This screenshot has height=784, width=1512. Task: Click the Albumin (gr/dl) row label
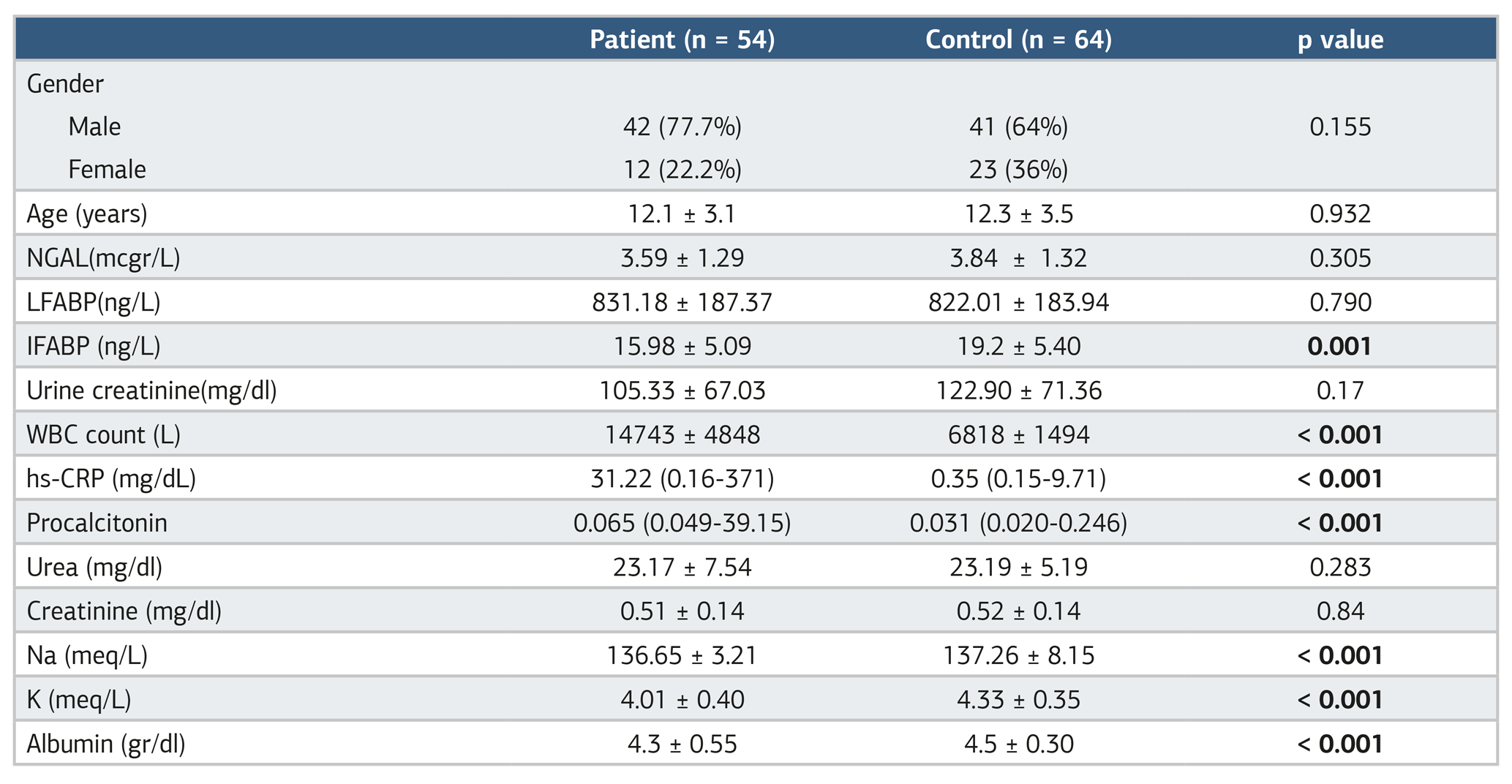(x=106, y=745)
